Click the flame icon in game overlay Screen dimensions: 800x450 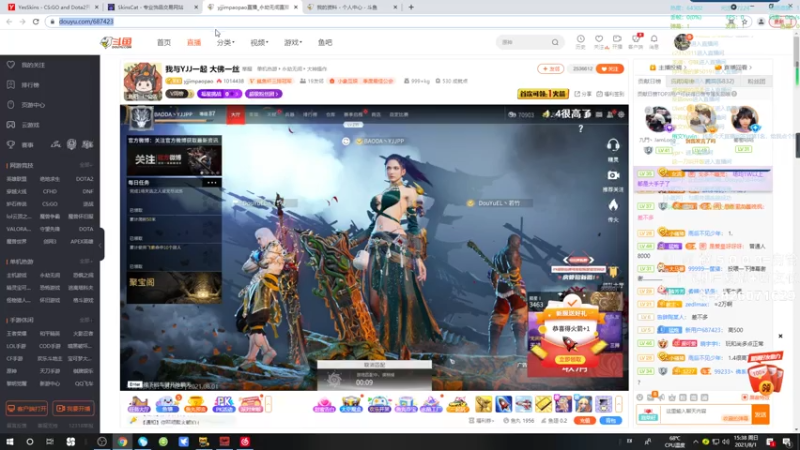point(613,205)
